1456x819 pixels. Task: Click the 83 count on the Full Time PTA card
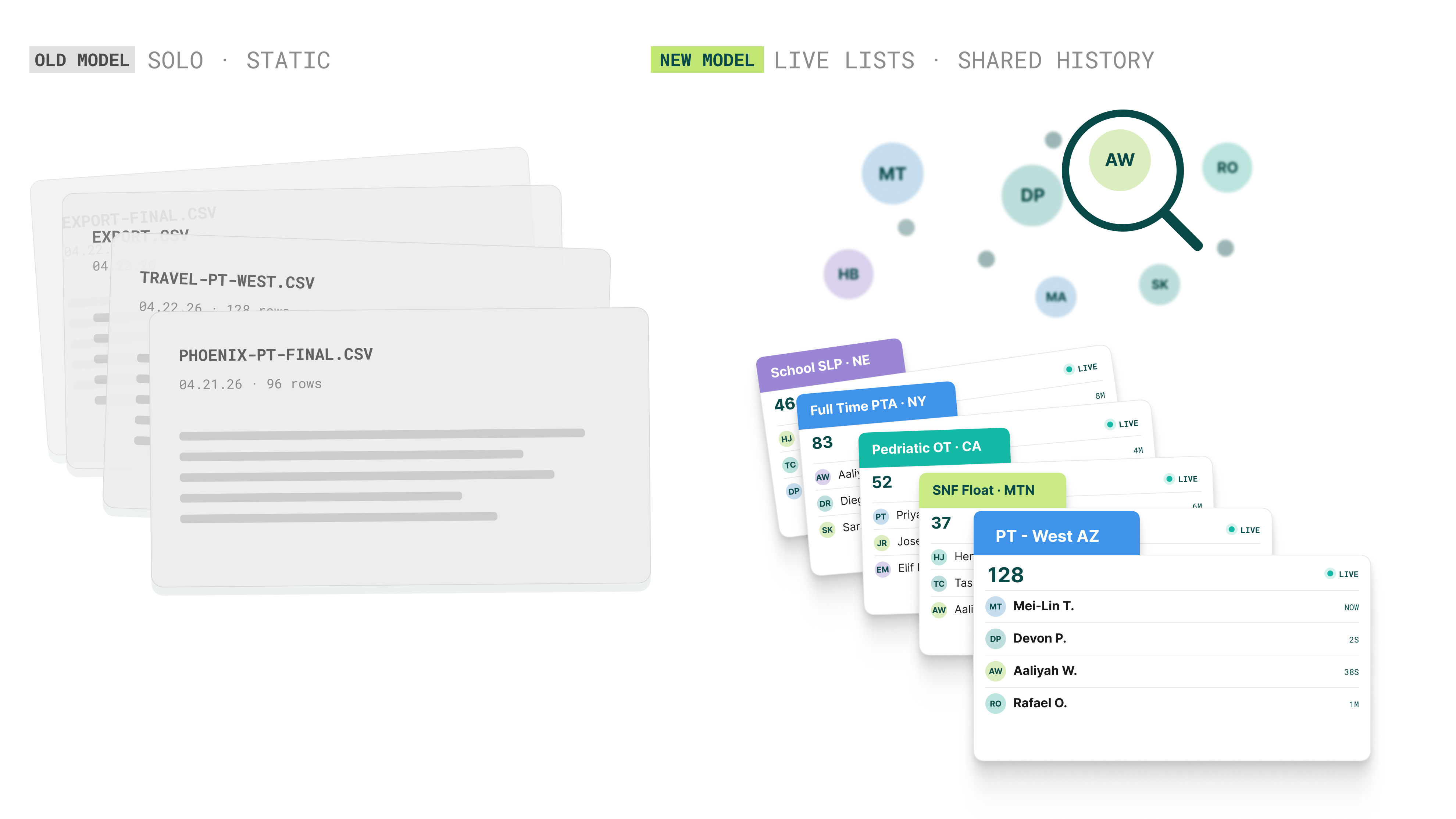[822, 443]
